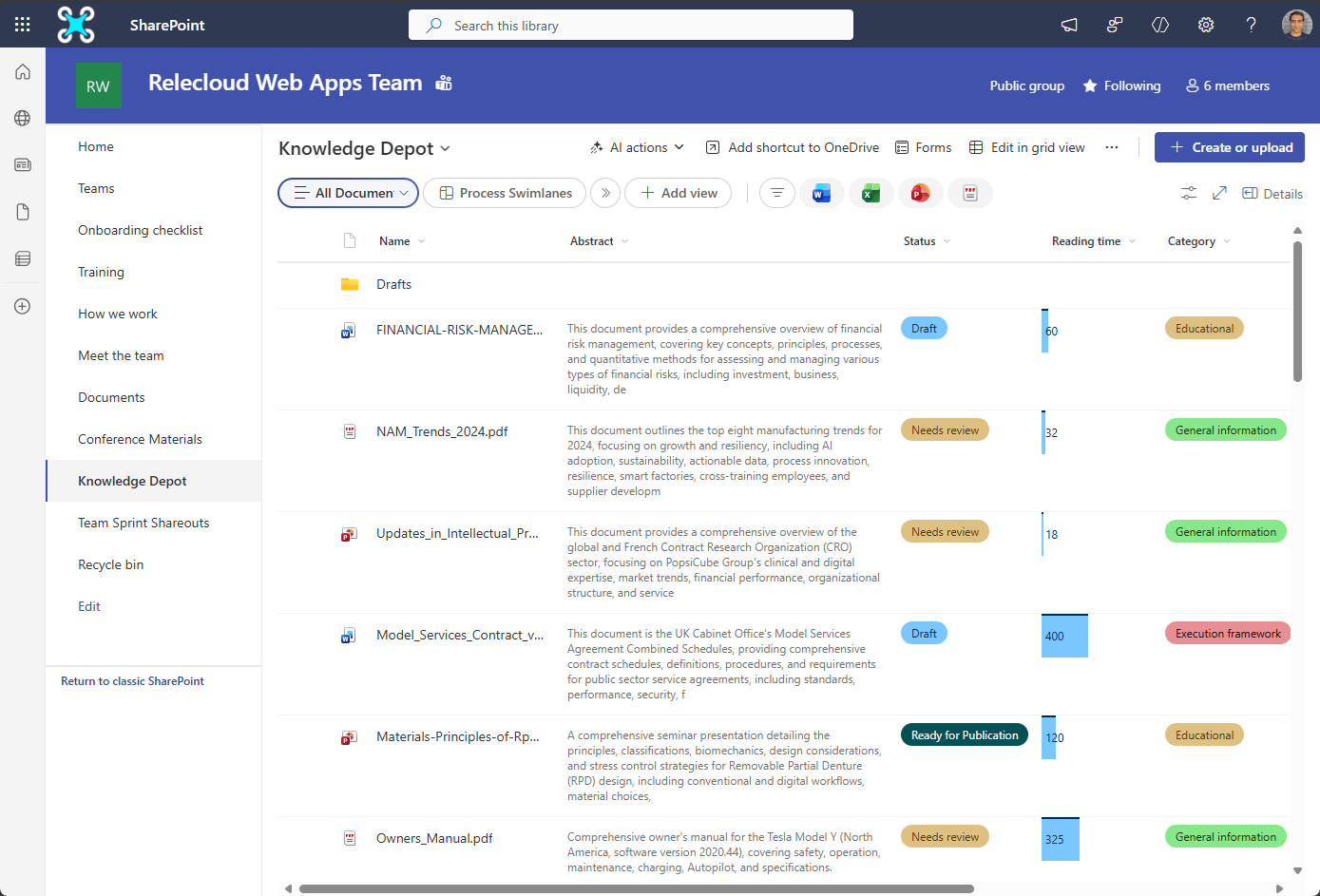Enable the Following toggle for this group
The height and width of the screenshot is (896, 1320).
1121,85
